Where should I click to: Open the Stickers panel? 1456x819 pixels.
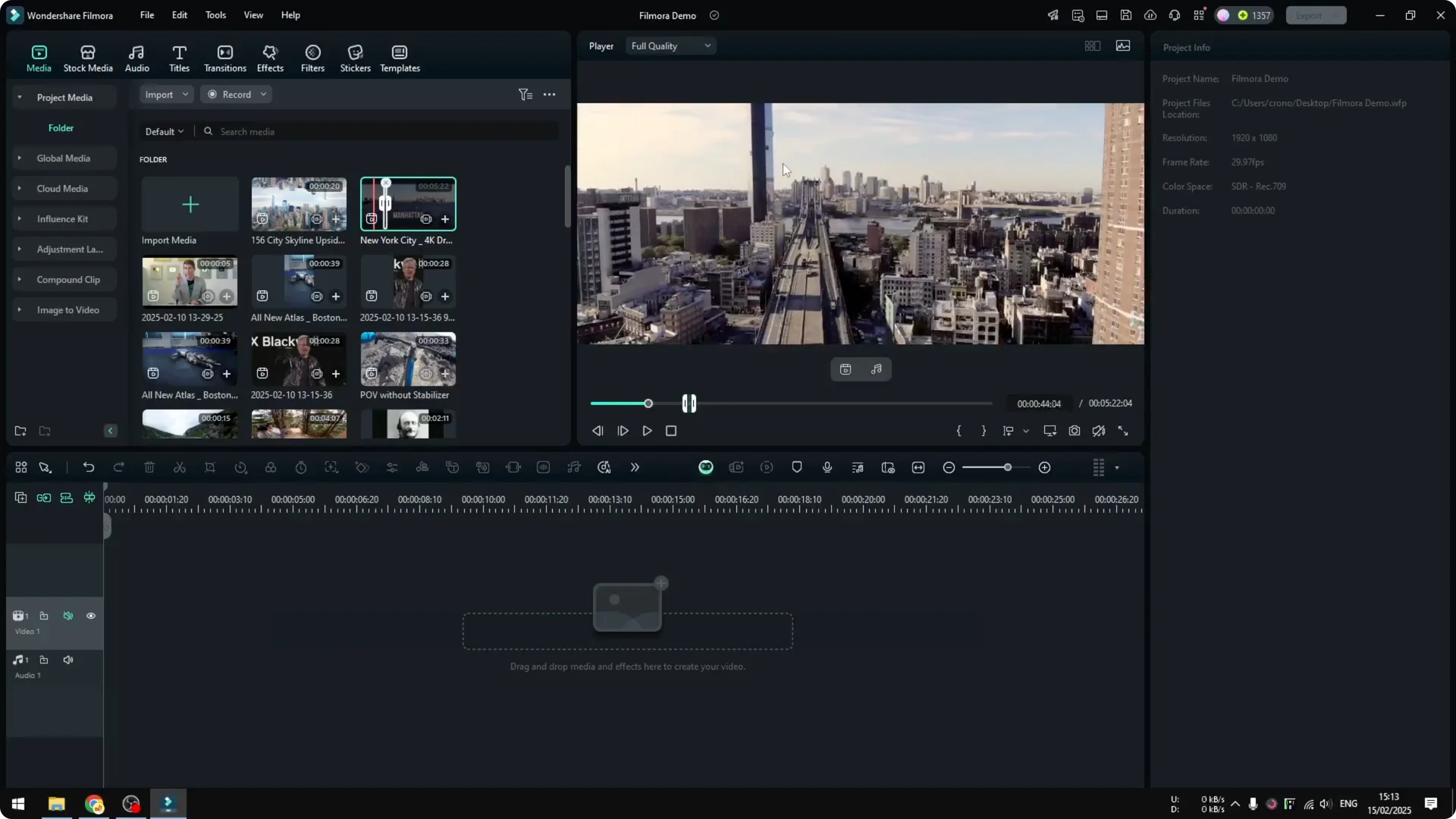354,58
